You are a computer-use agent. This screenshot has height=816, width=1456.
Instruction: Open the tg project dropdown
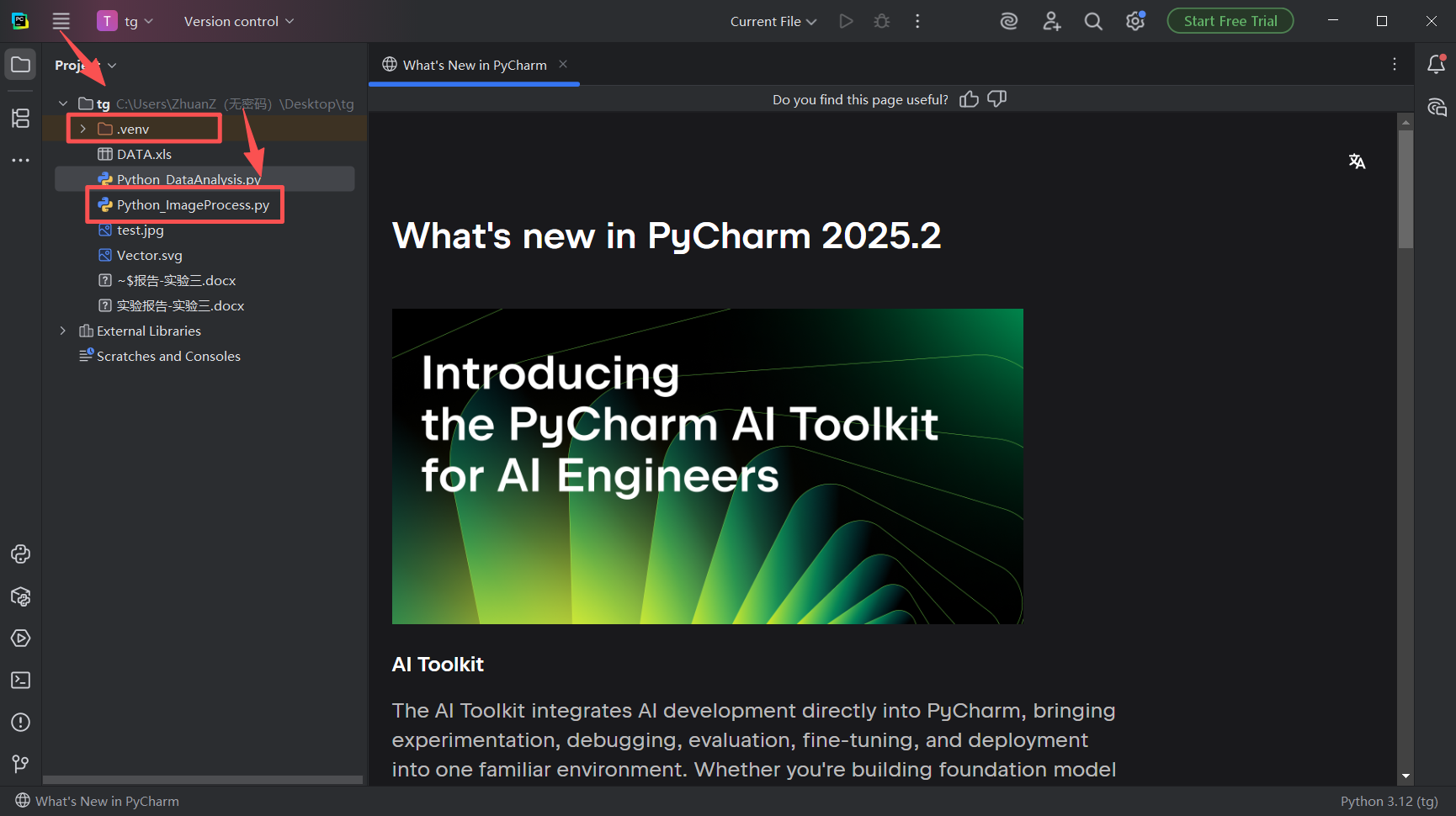[x=125, y=21]
